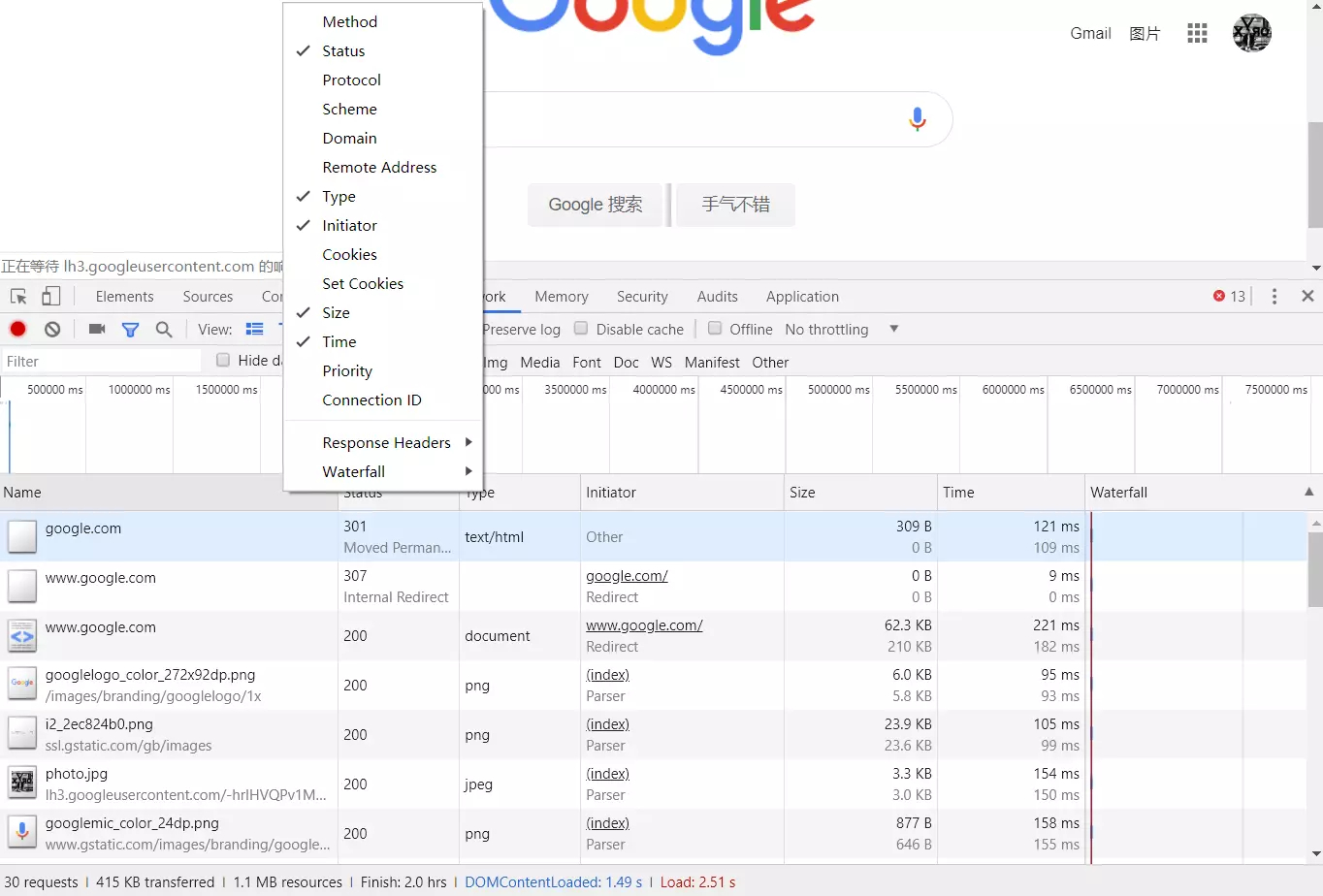Start voice search with the microphone icon

917,119
